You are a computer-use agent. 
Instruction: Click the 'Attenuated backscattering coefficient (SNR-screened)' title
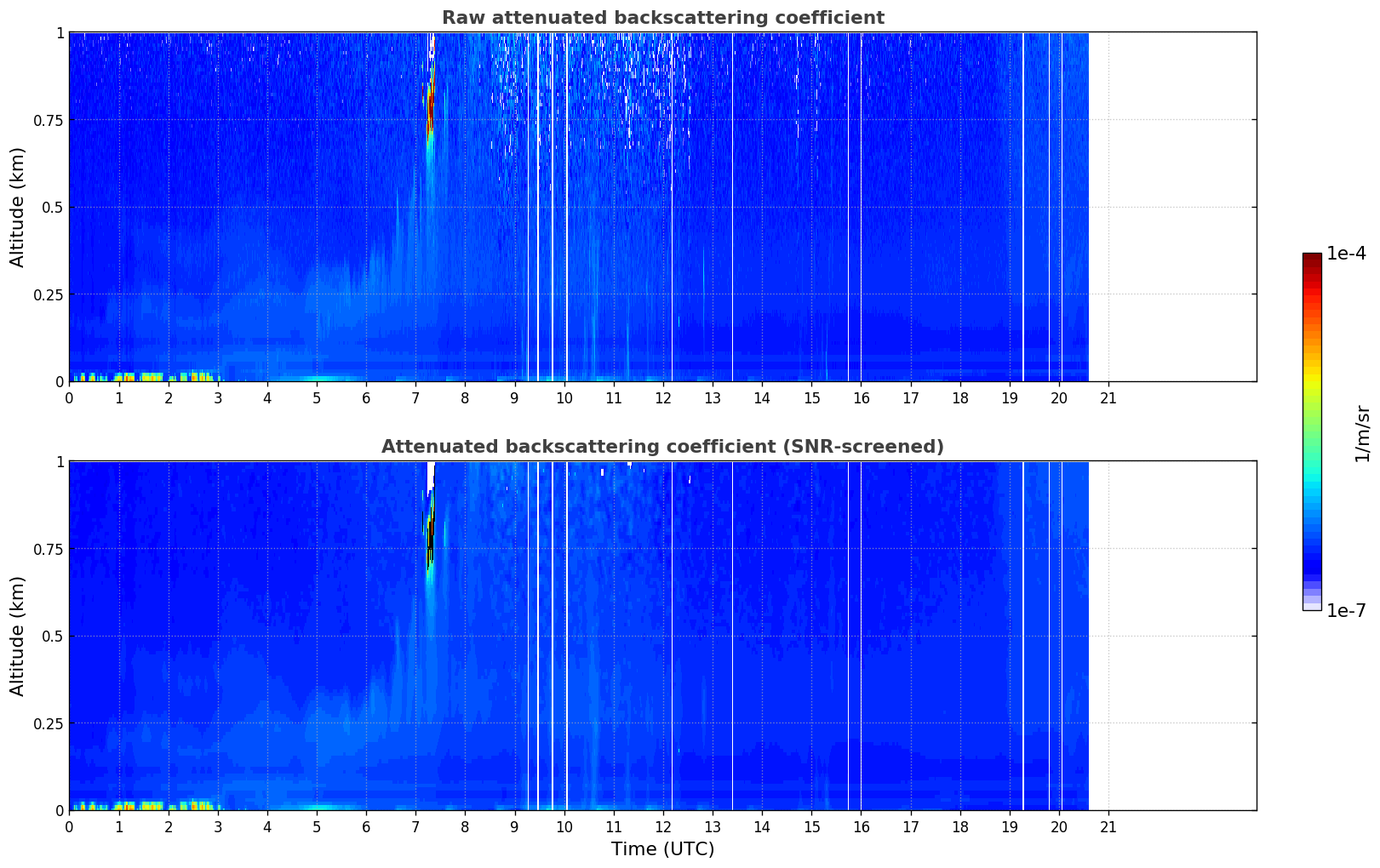(662, 447)
